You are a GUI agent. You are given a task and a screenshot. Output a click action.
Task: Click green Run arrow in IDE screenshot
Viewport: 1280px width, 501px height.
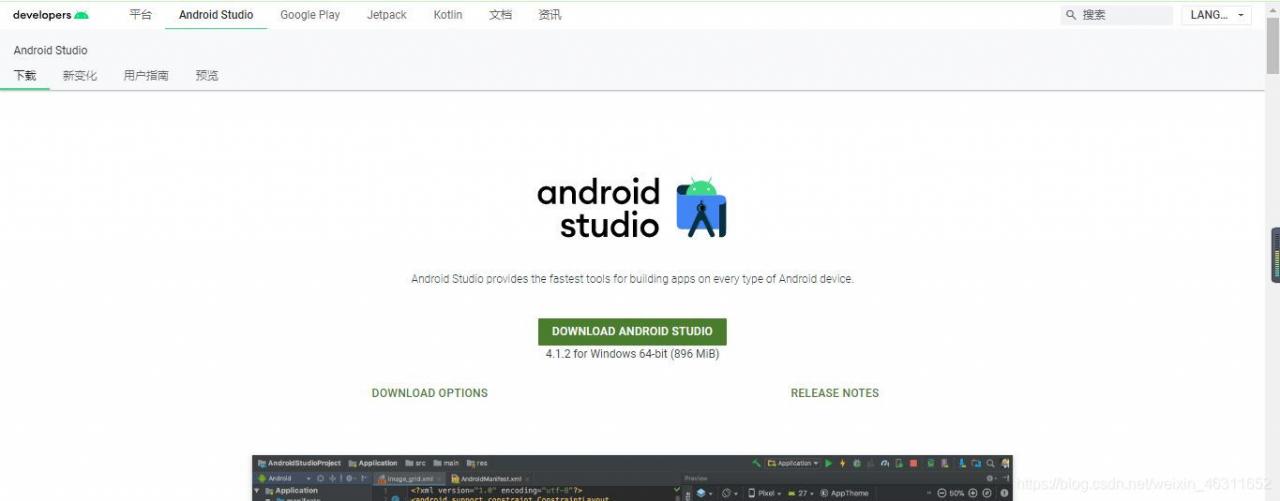(828, 463)
